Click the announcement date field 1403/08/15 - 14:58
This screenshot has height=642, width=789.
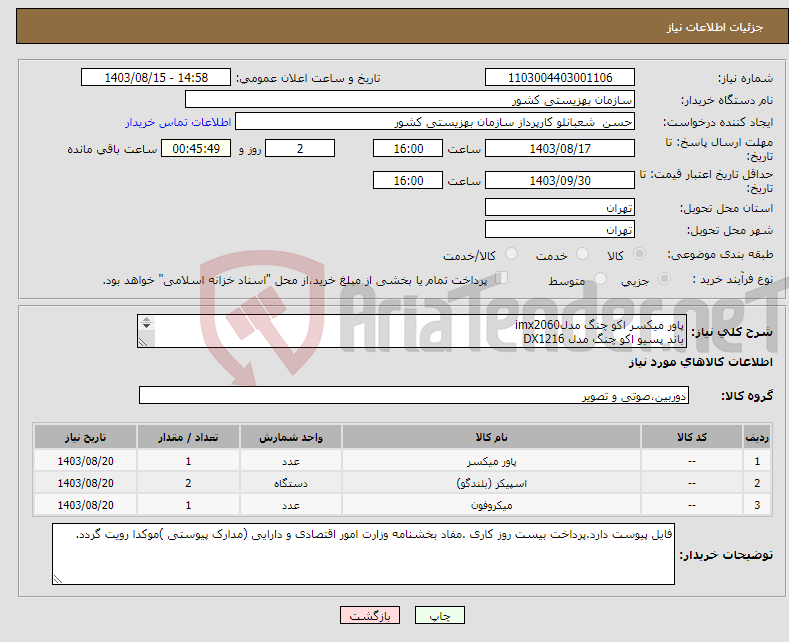(156, 77)
